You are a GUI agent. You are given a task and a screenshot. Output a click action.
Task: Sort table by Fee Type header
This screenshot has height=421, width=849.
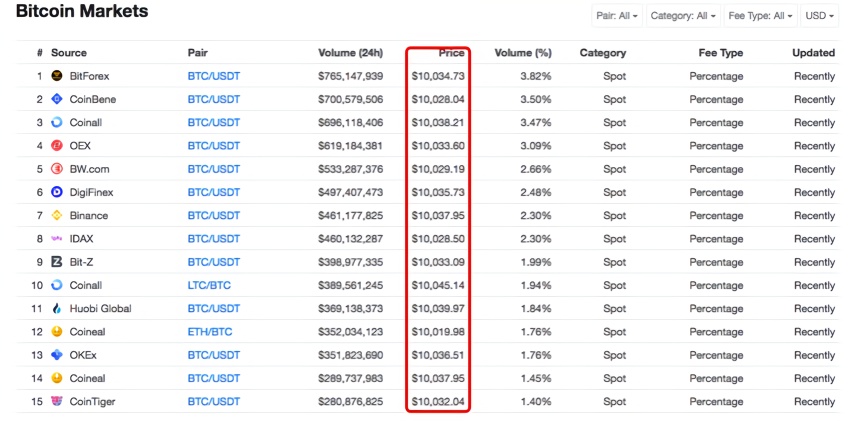pos(719,53)
